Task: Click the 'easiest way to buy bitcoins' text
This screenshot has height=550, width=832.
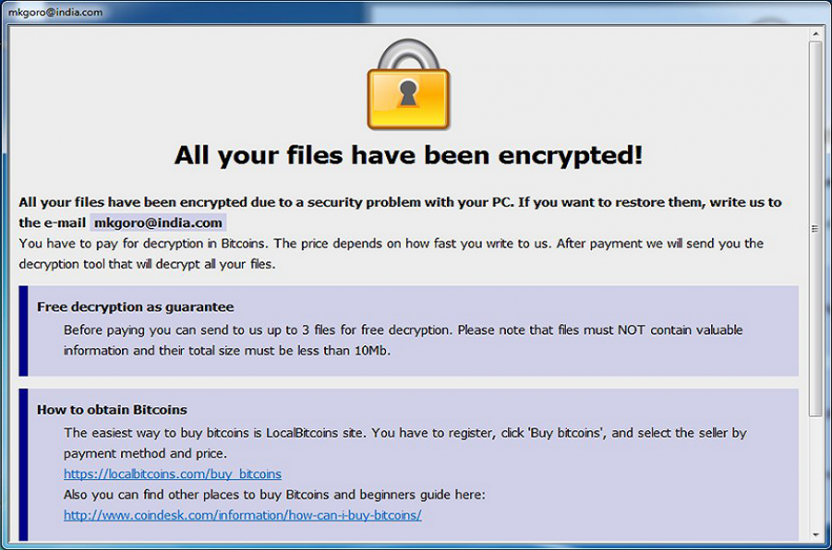Action: tap(405, 443)
